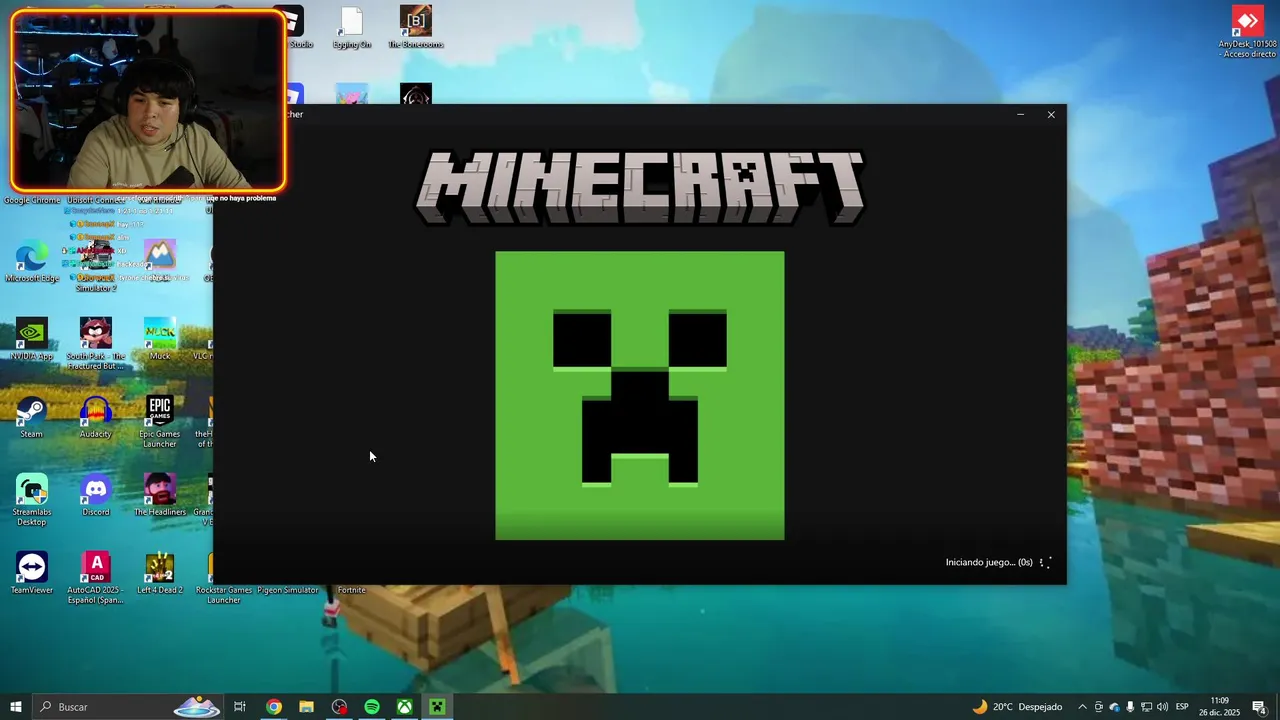Open Left 4 Dead 2 shortcut
1280x720 pixels.
tap(160, 574)
